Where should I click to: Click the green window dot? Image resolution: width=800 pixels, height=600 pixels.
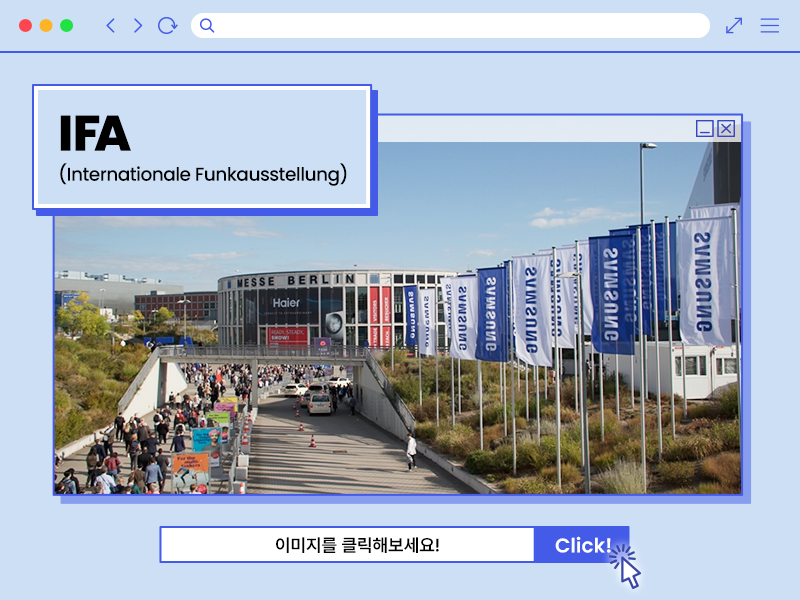[66, 26]
